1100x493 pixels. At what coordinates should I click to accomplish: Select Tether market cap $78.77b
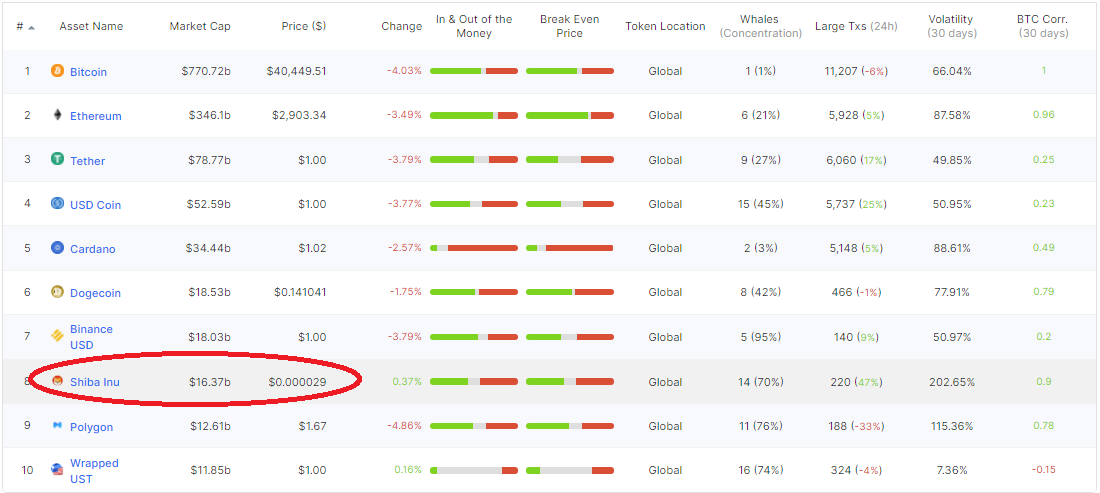(x=208, y=159)
